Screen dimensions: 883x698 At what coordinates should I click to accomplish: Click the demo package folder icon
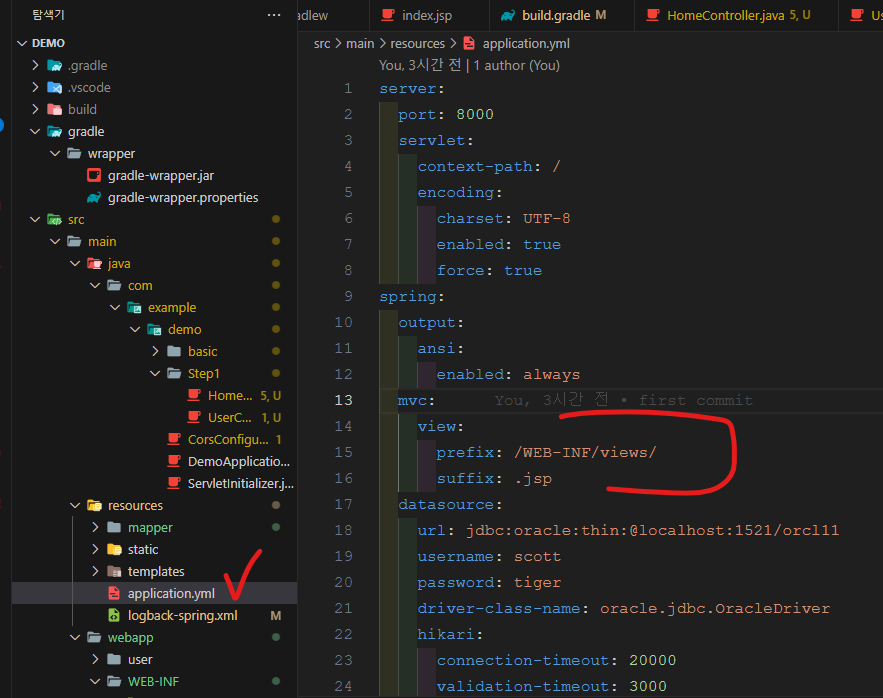[x=154, y=330]
